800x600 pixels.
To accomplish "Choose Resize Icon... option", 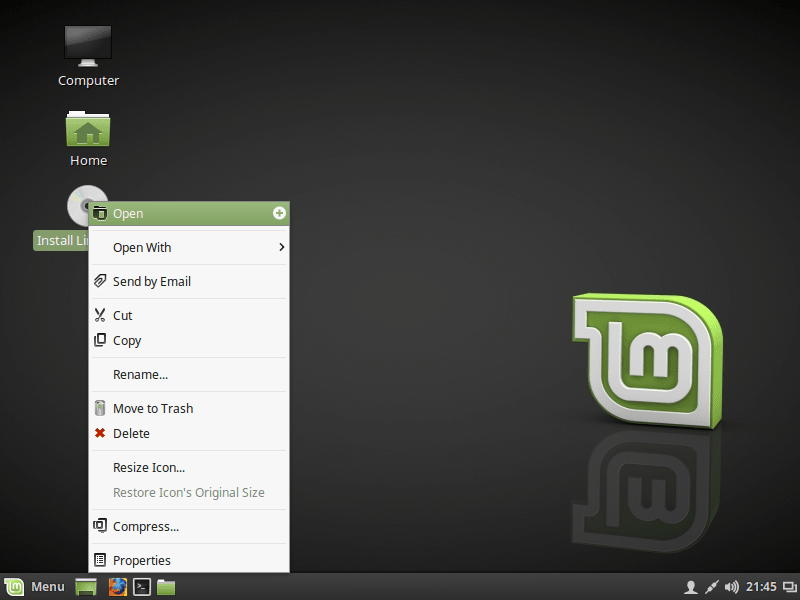I will point(189,467).
